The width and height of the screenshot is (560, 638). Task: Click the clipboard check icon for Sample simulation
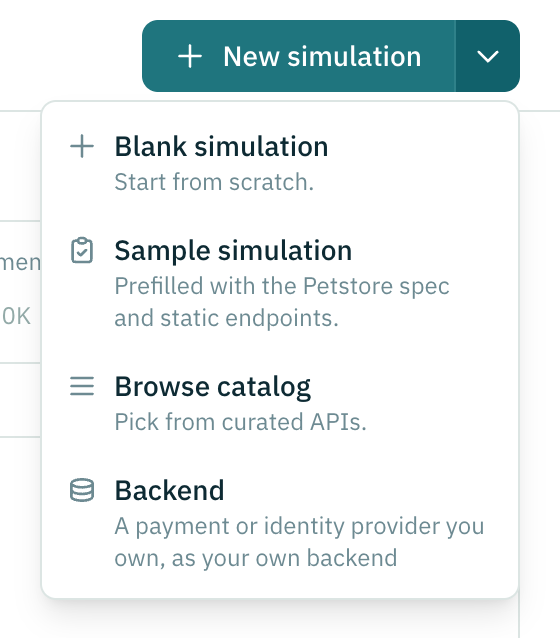(82, 250)
